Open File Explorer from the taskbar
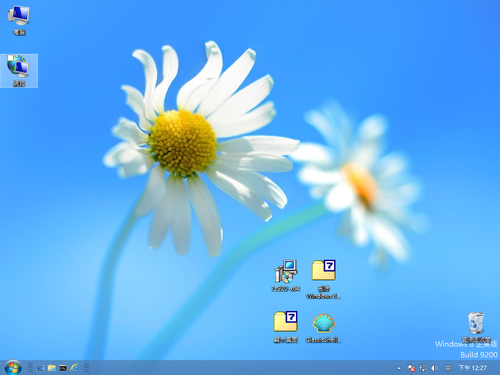 click(x=52, y=368)
